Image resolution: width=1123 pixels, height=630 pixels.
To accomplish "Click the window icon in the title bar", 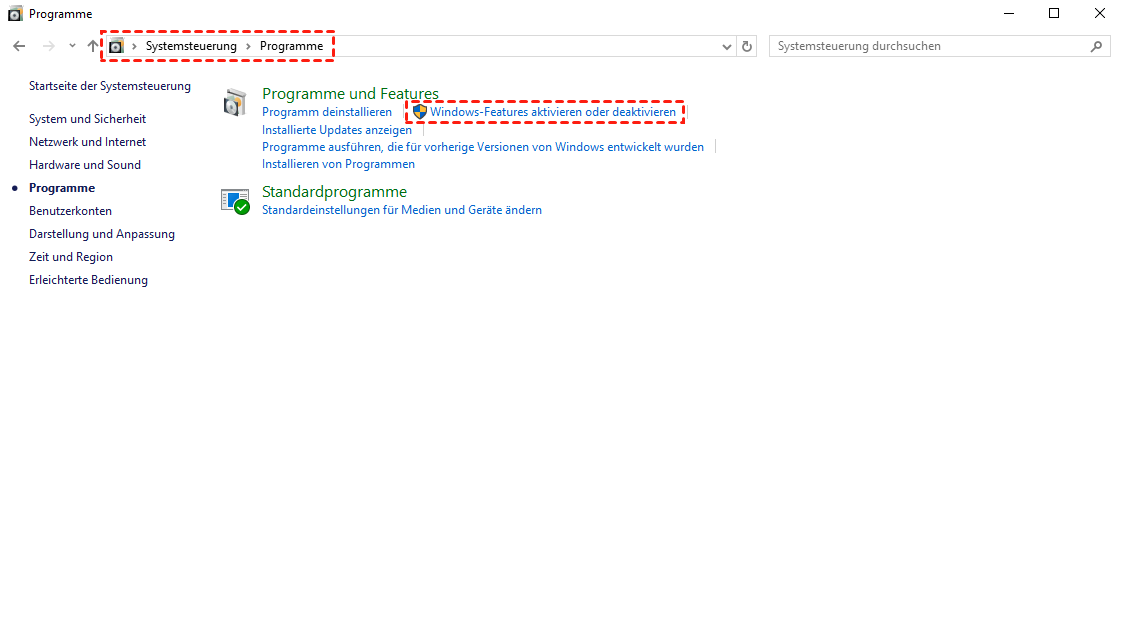I will [x=15, y=14].
